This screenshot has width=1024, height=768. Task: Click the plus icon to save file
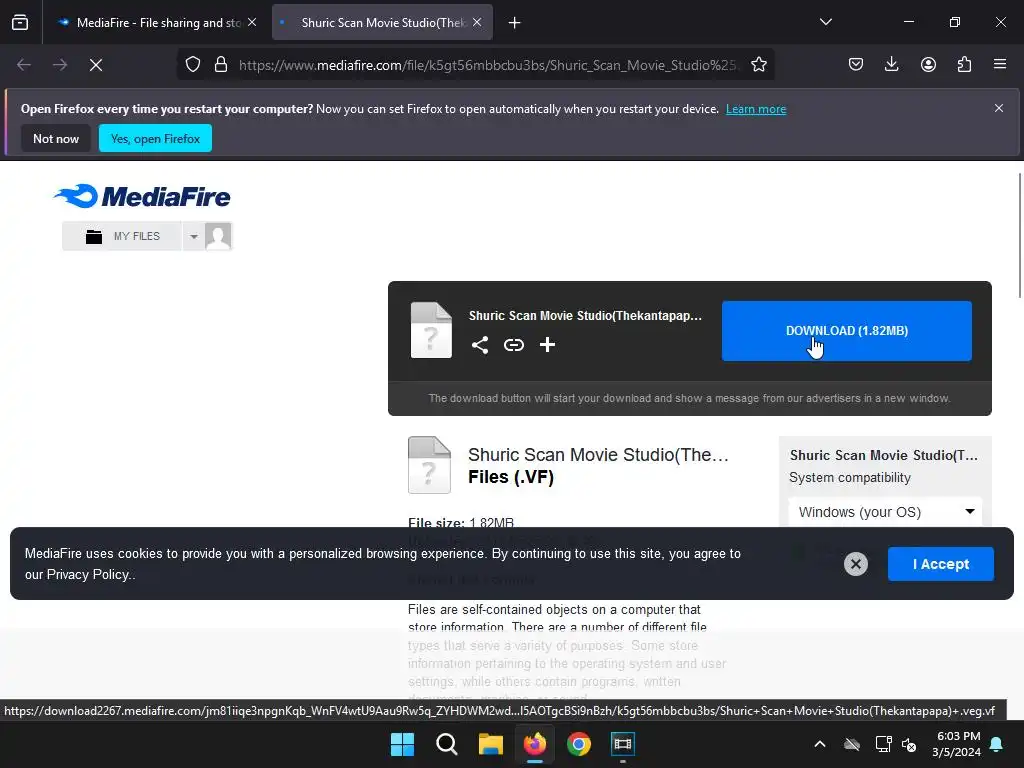point(547,345)
